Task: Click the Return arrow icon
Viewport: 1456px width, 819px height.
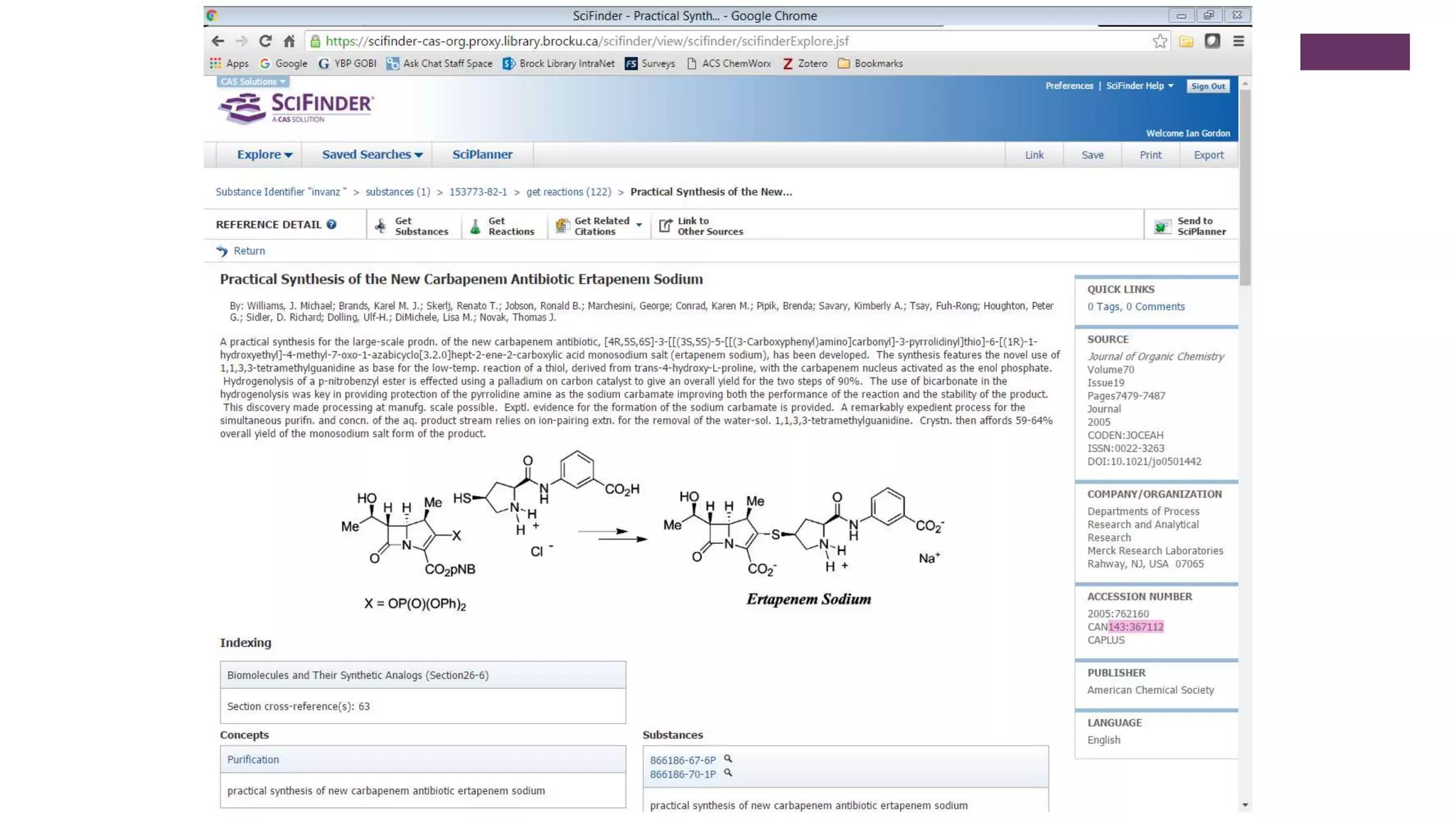Action: [x=223, y=251]
